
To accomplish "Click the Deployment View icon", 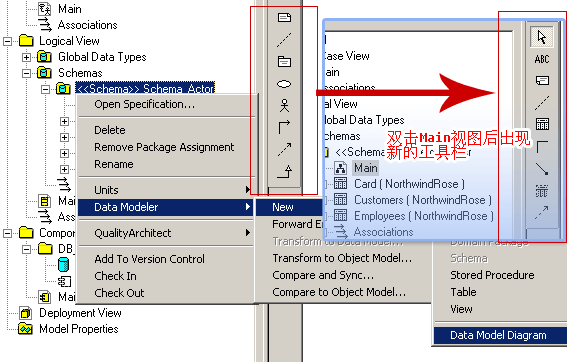I will [26, 313].
